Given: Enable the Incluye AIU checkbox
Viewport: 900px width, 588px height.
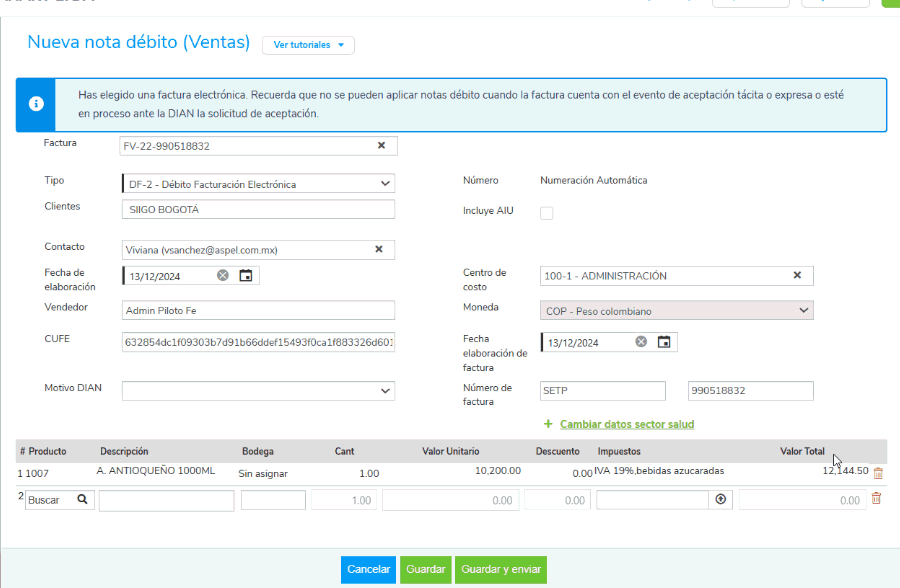Looking at the screenshot, I should pyautogui.click(x=546, y=213).
